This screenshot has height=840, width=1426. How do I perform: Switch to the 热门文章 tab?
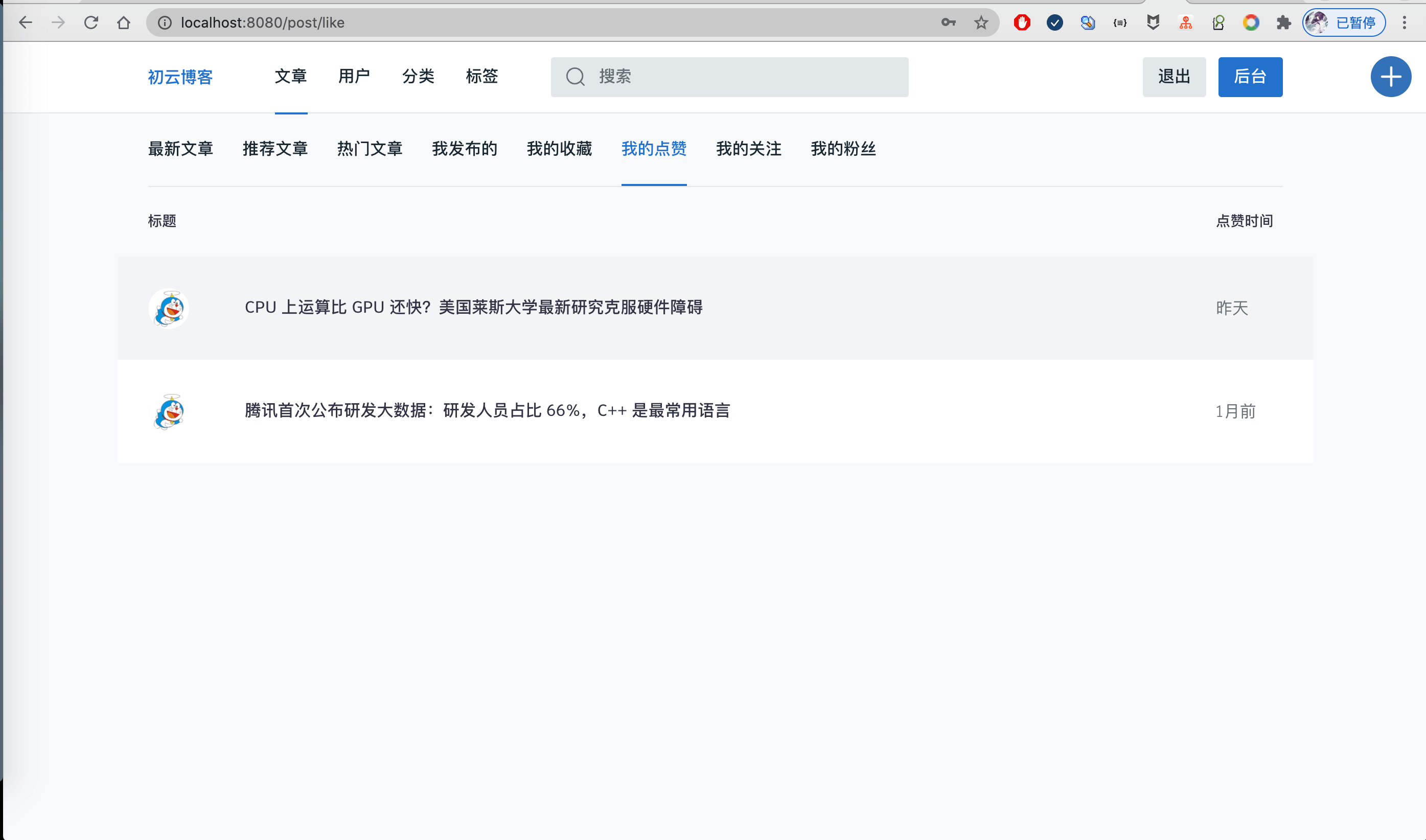click(370, 149)
